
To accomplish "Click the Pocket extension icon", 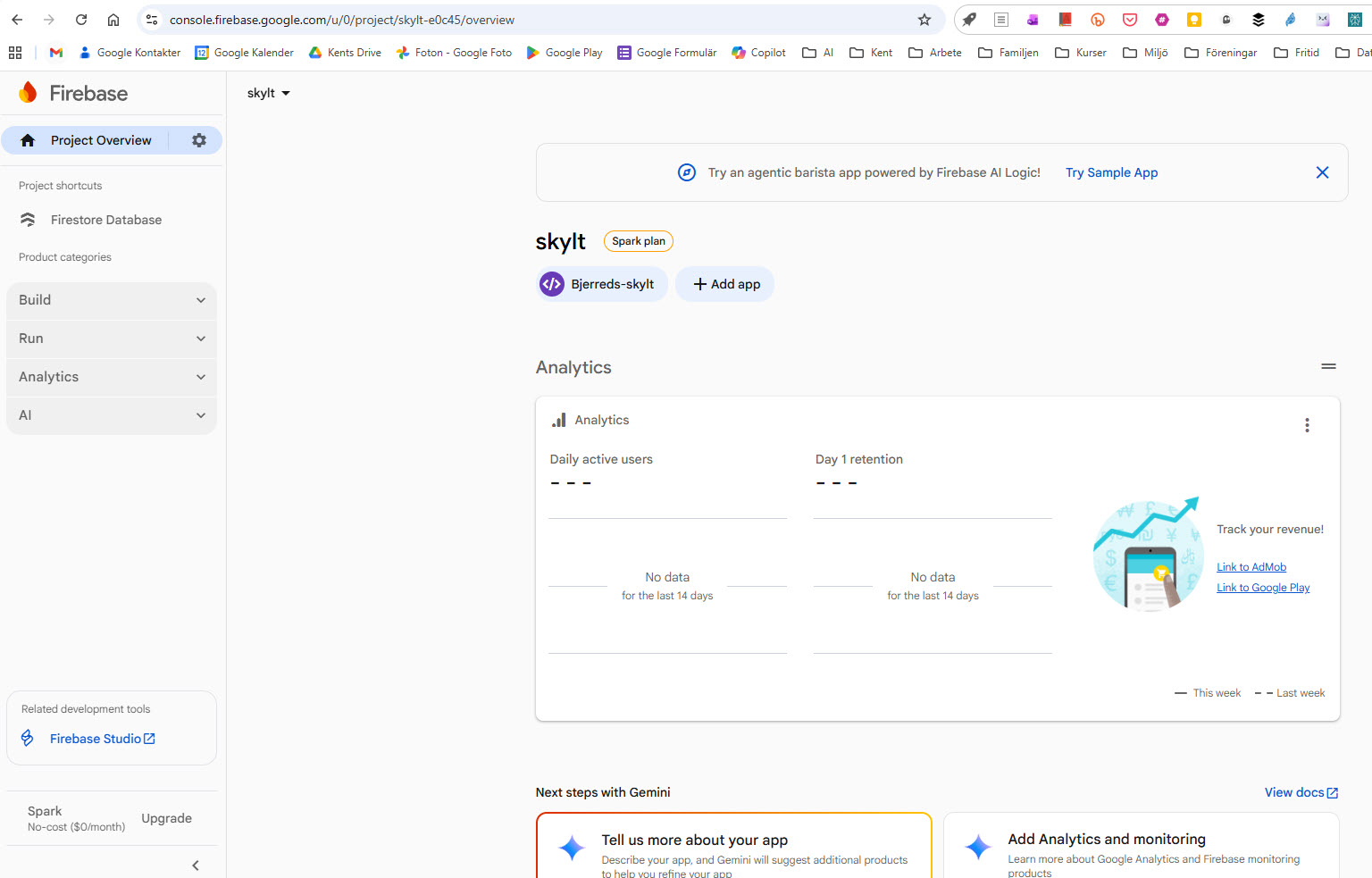I will pos(1130,20).
